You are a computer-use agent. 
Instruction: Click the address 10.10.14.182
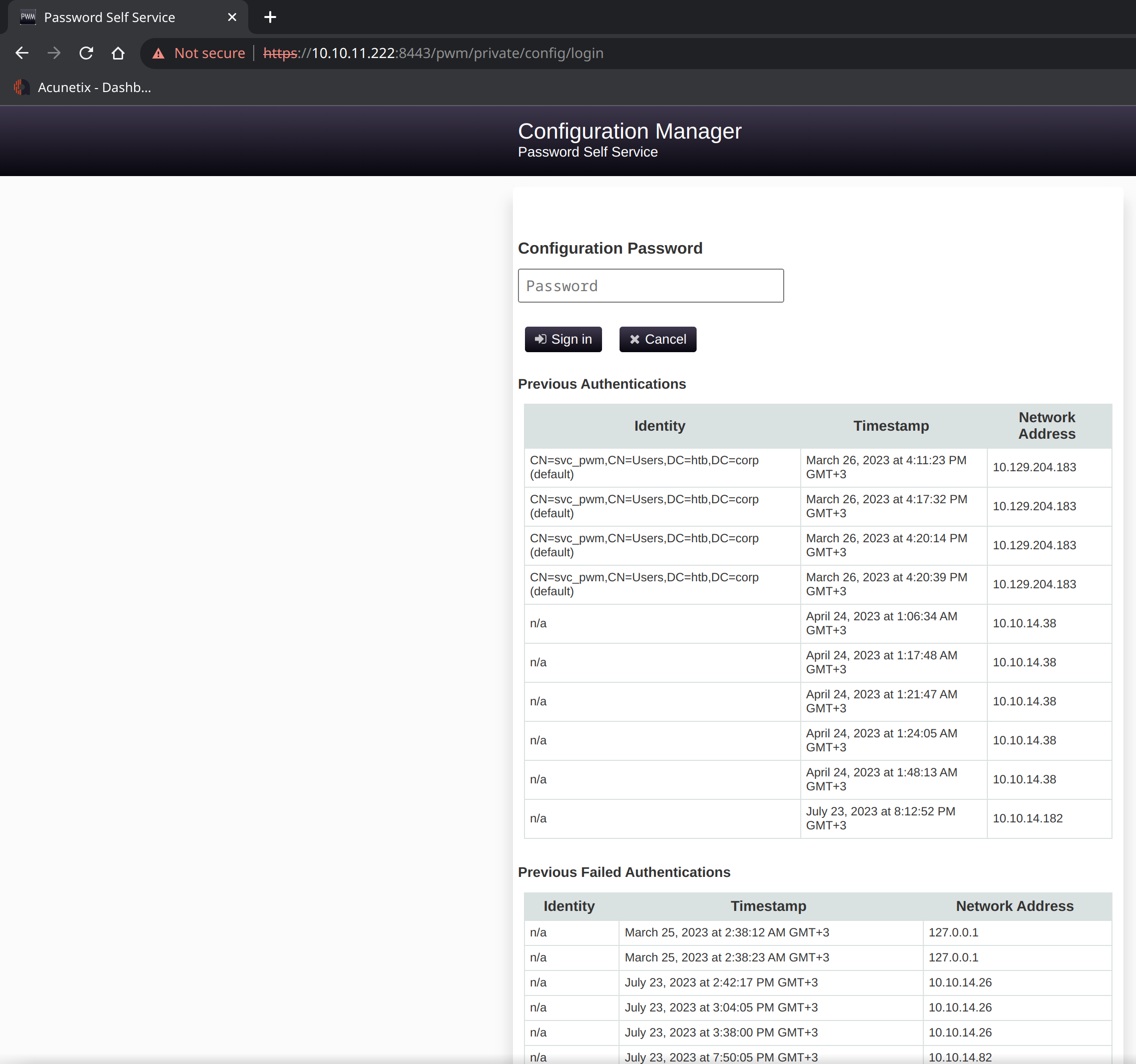click(1027, 818)
